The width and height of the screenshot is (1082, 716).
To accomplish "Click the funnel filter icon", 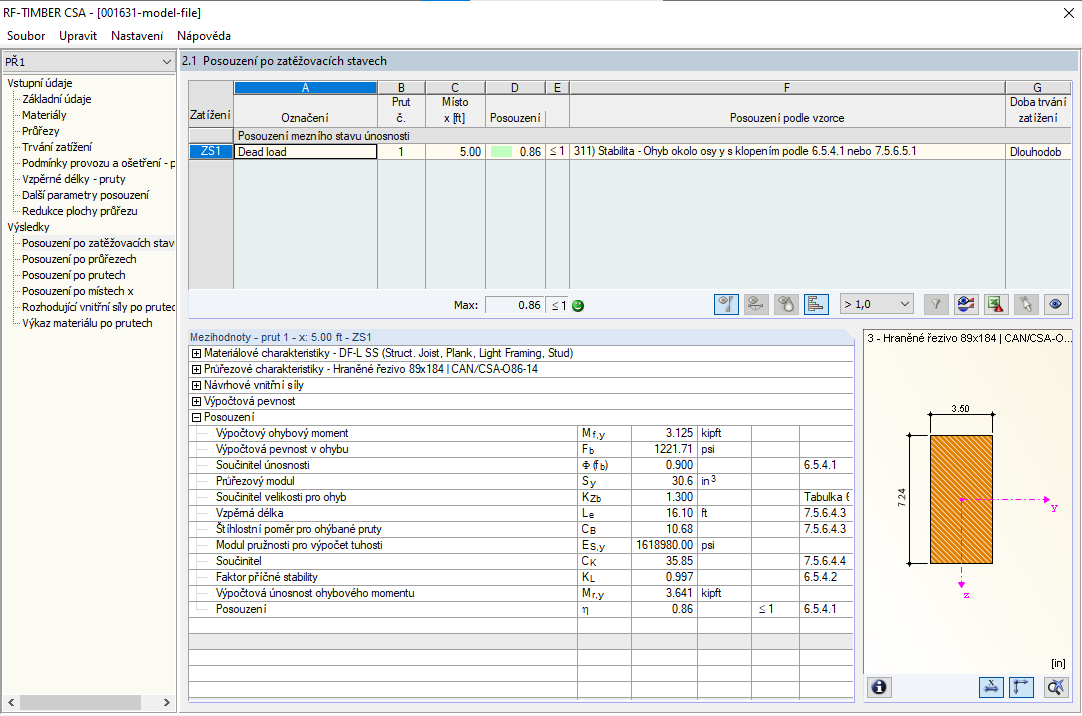I will pos(936,304).
